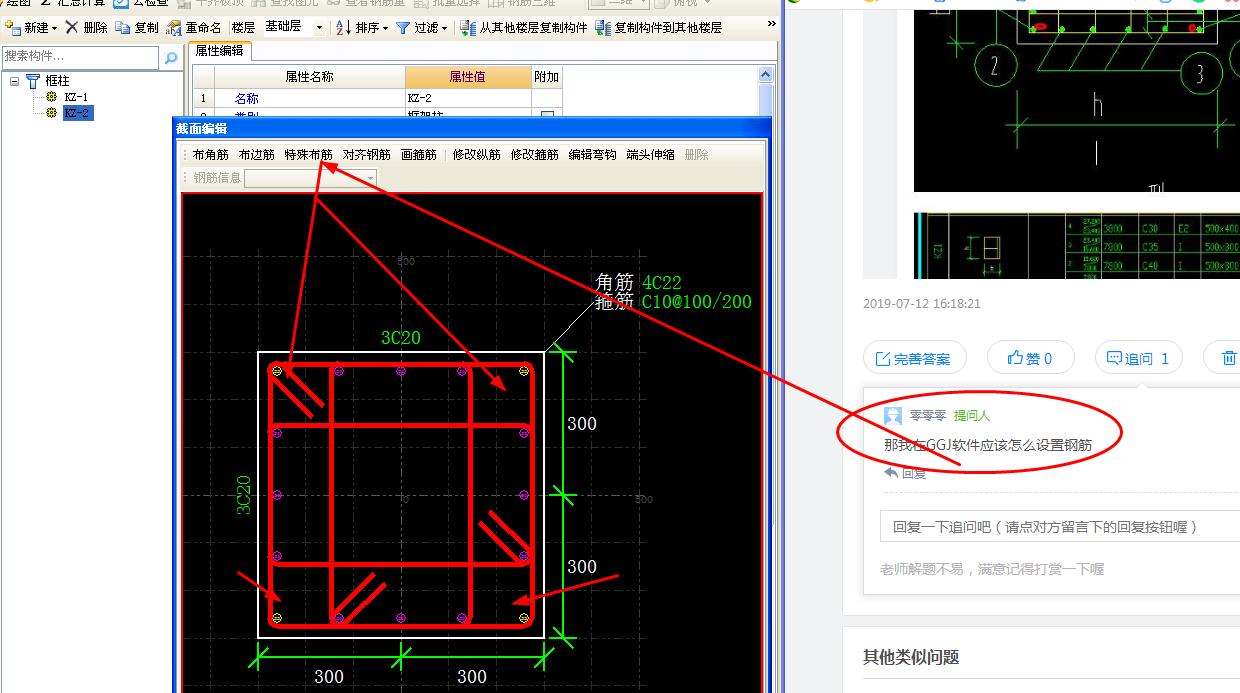Select 特殊布筋 in section editor toolbar

point(308,155)
